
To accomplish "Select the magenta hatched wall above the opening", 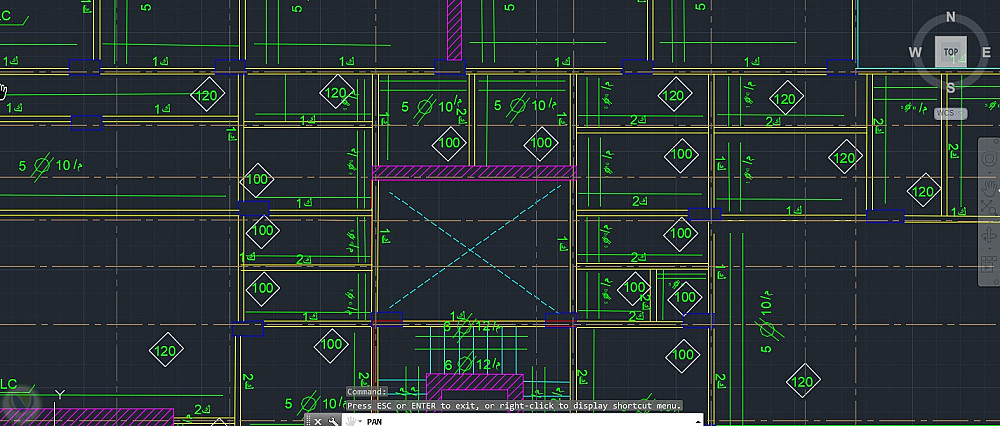I will tap(474, 172).
